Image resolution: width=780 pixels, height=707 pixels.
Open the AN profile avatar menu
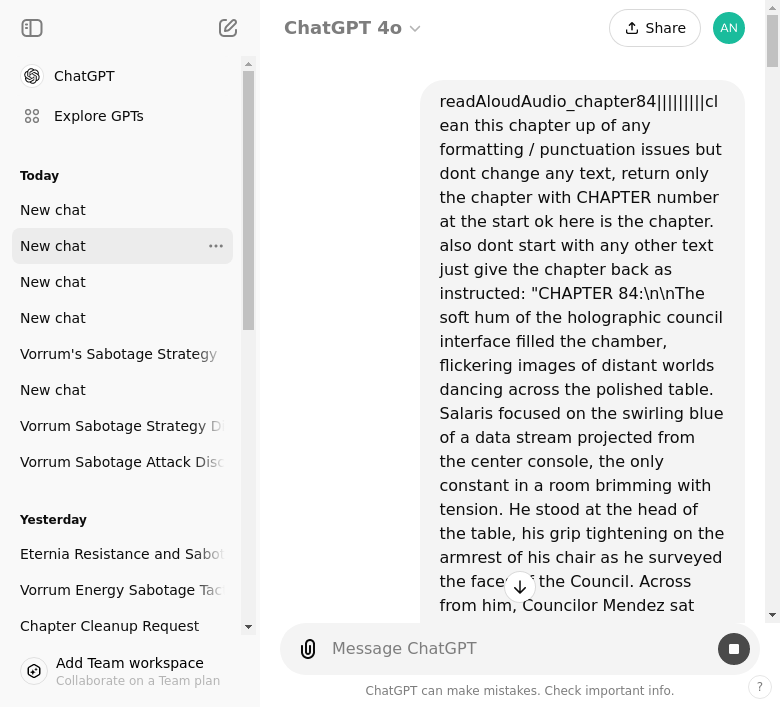[729, 28]
